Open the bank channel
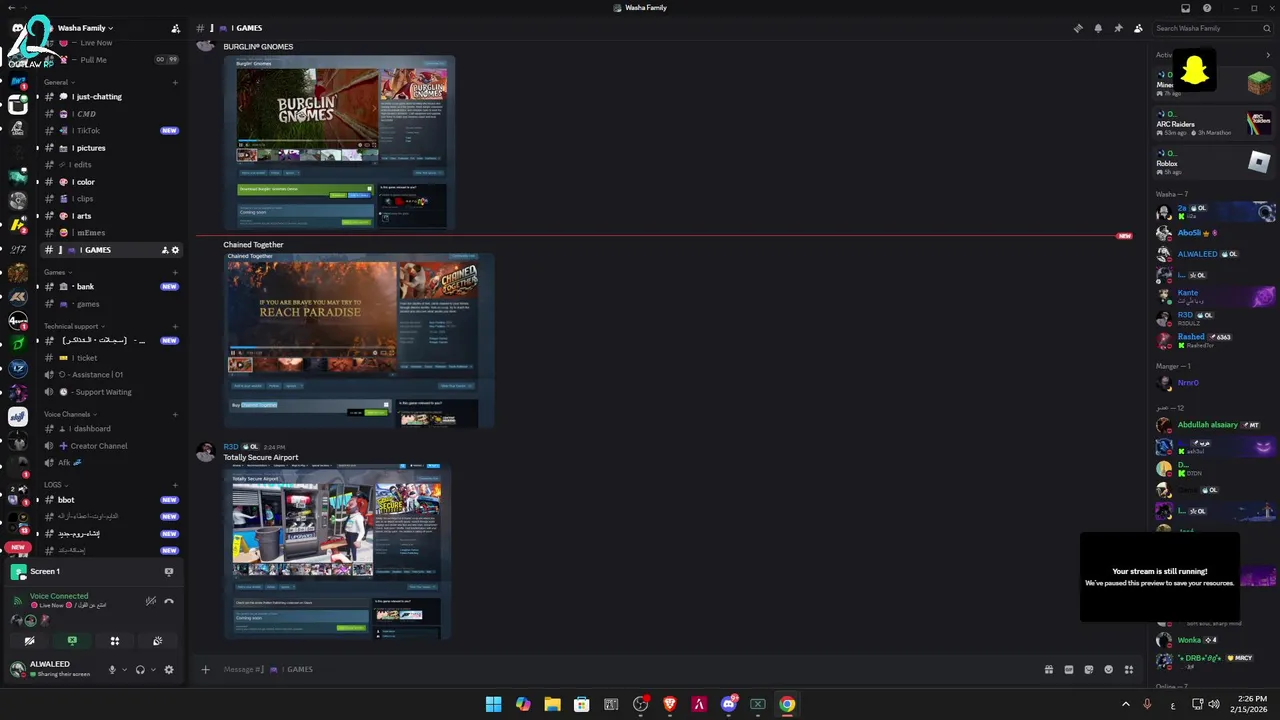Viewport: 1280px width, 720px height. pos(111,287)
